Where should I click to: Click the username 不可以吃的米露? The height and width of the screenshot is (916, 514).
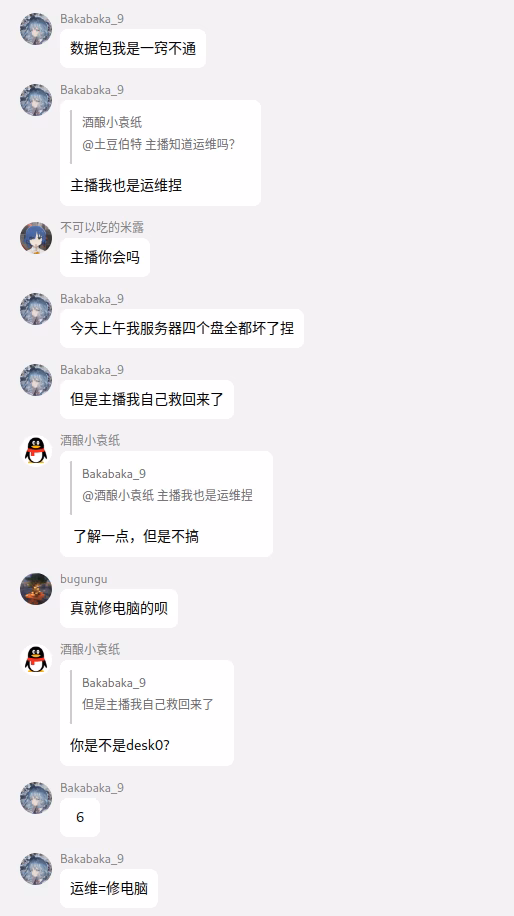102,227
